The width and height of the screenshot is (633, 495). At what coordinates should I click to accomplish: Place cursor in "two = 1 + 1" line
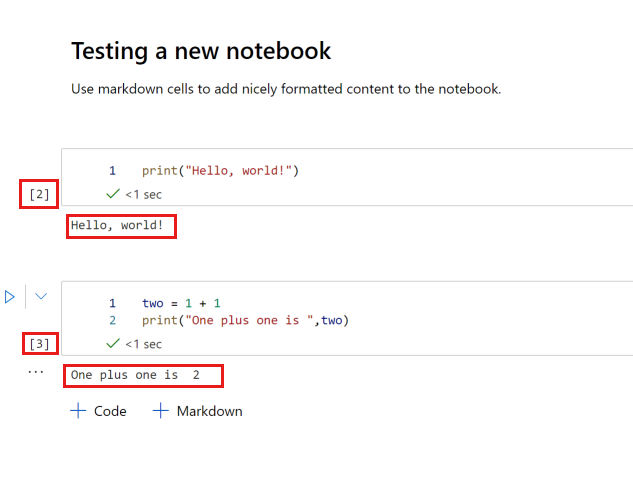click(181, 303)
